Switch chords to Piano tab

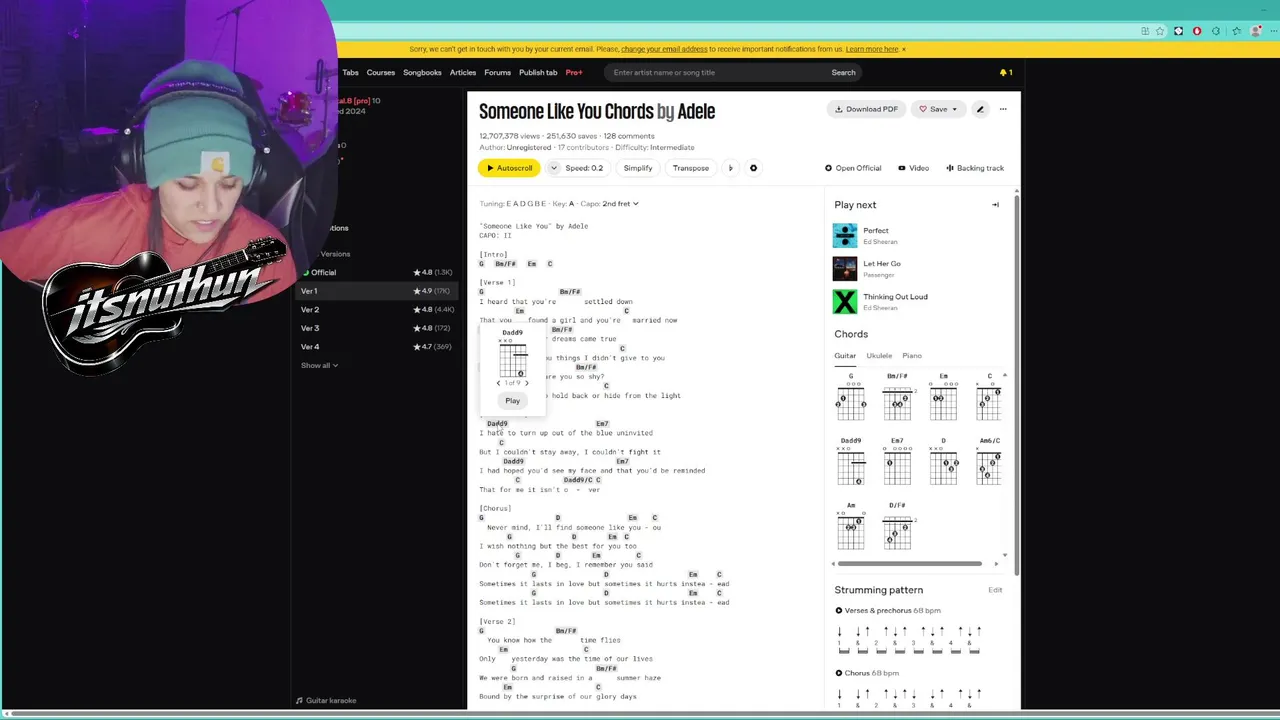click(x=912, y=356)
